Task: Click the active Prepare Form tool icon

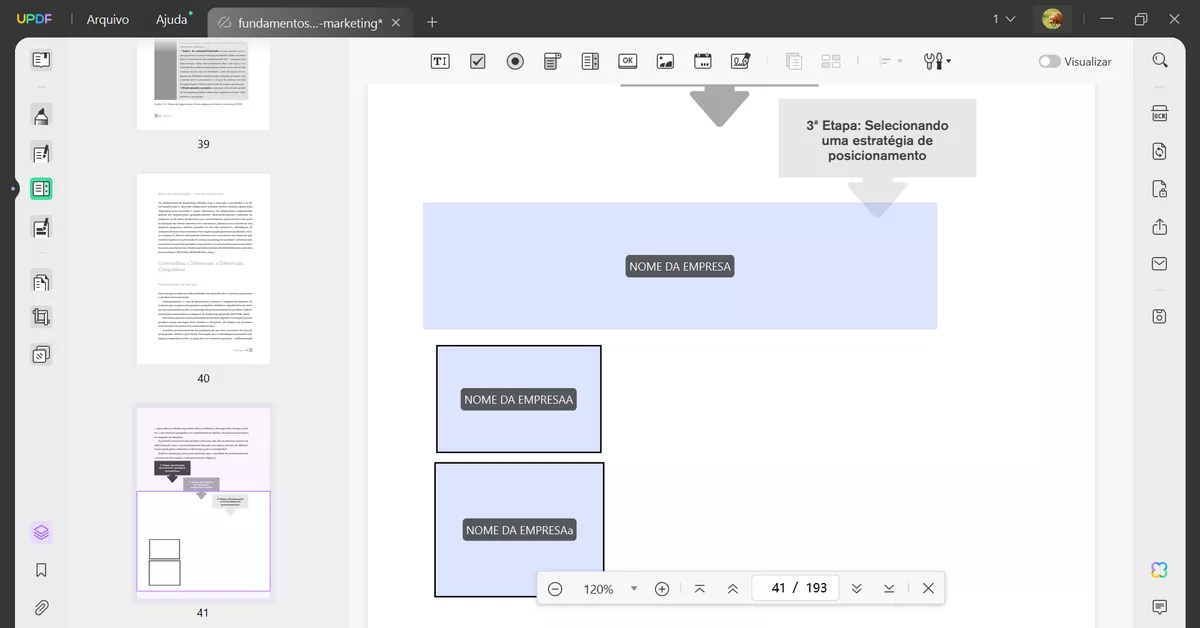Action: [41, 189]
